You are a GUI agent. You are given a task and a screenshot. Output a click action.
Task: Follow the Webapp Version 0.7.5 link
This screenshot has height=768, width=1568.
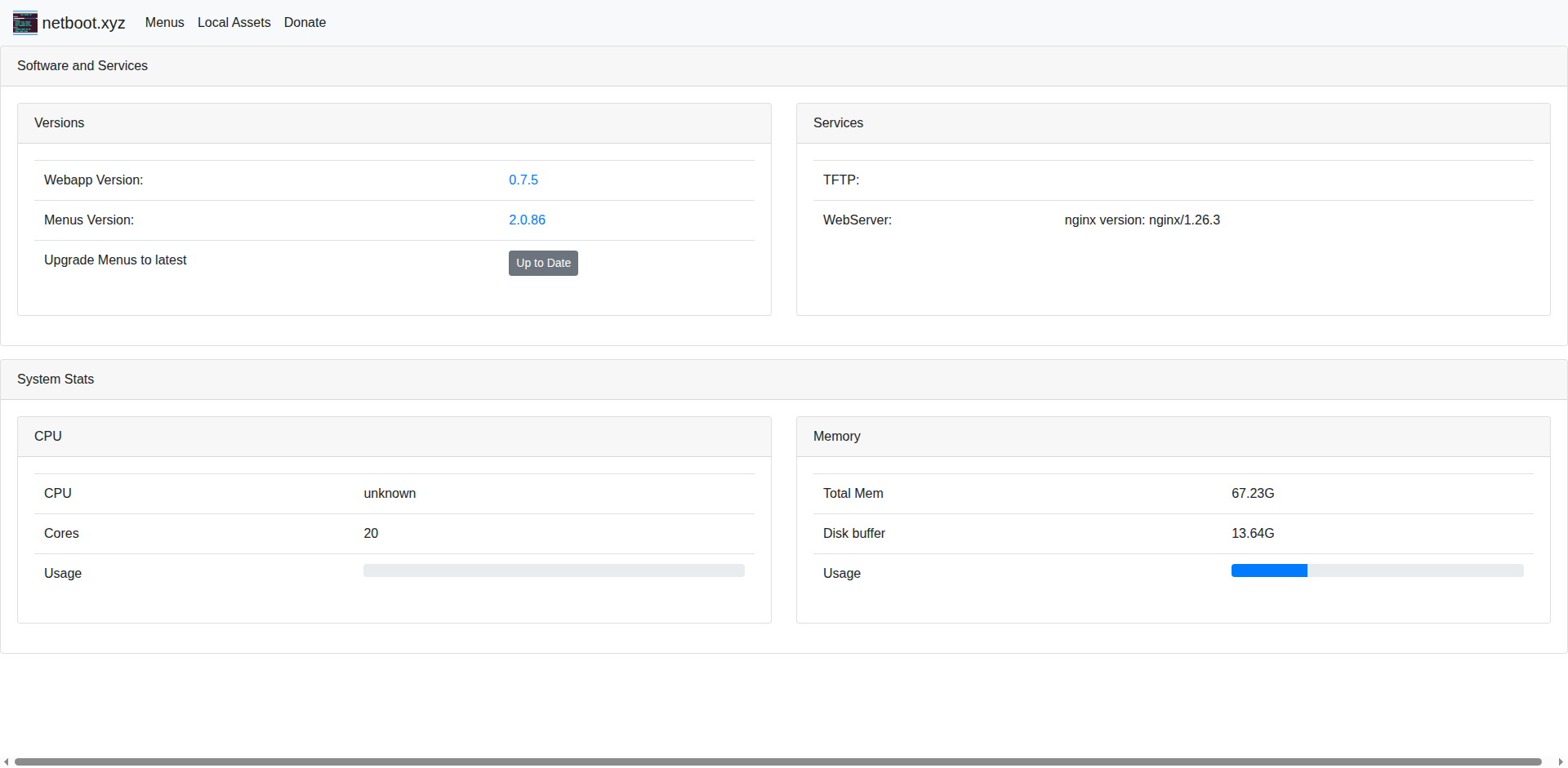point(523,180)
